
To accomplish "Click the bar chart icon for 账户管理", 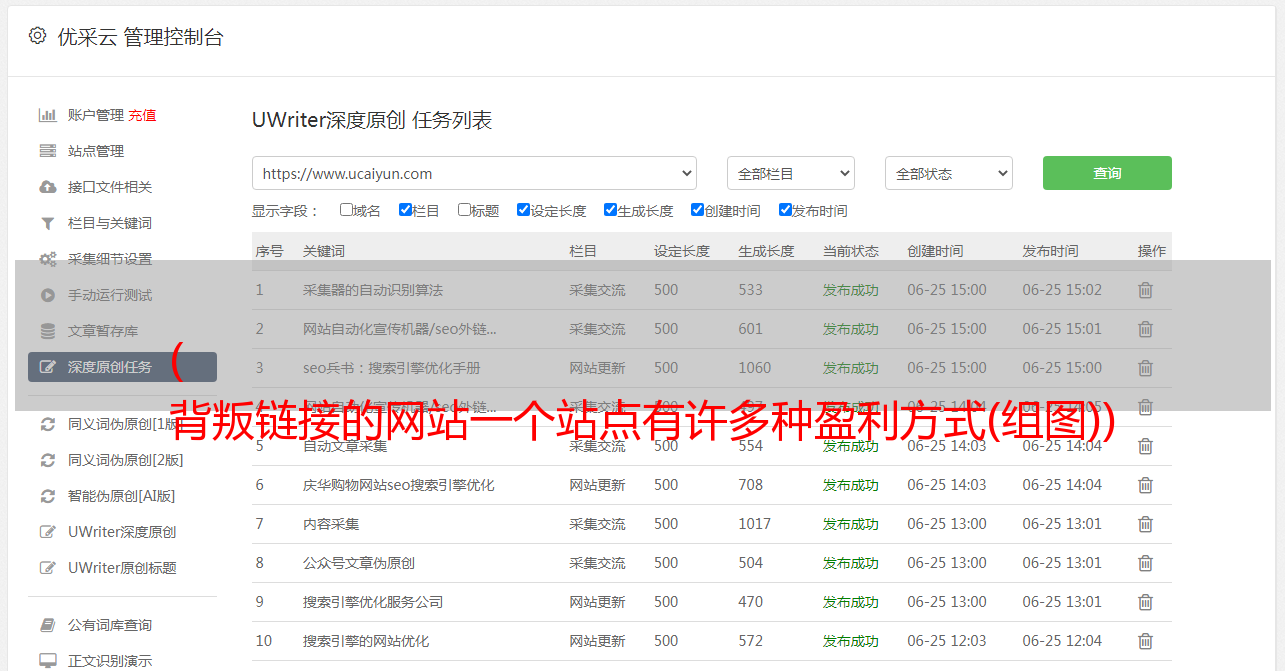I will (47, 115).
